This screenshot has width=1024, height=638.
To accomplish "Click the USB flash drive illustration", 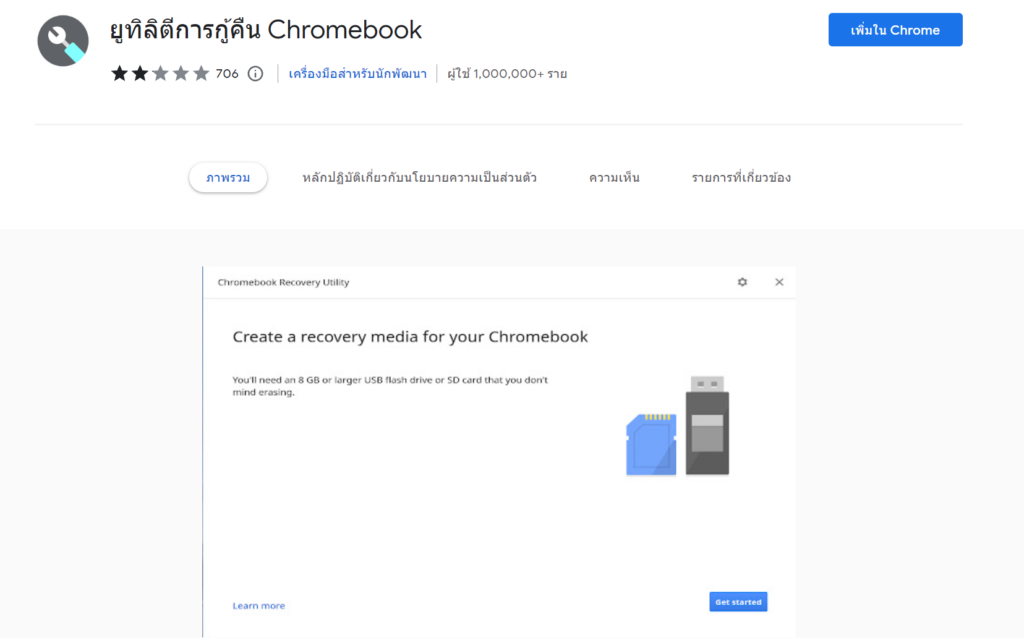I will tap(707, 425).
